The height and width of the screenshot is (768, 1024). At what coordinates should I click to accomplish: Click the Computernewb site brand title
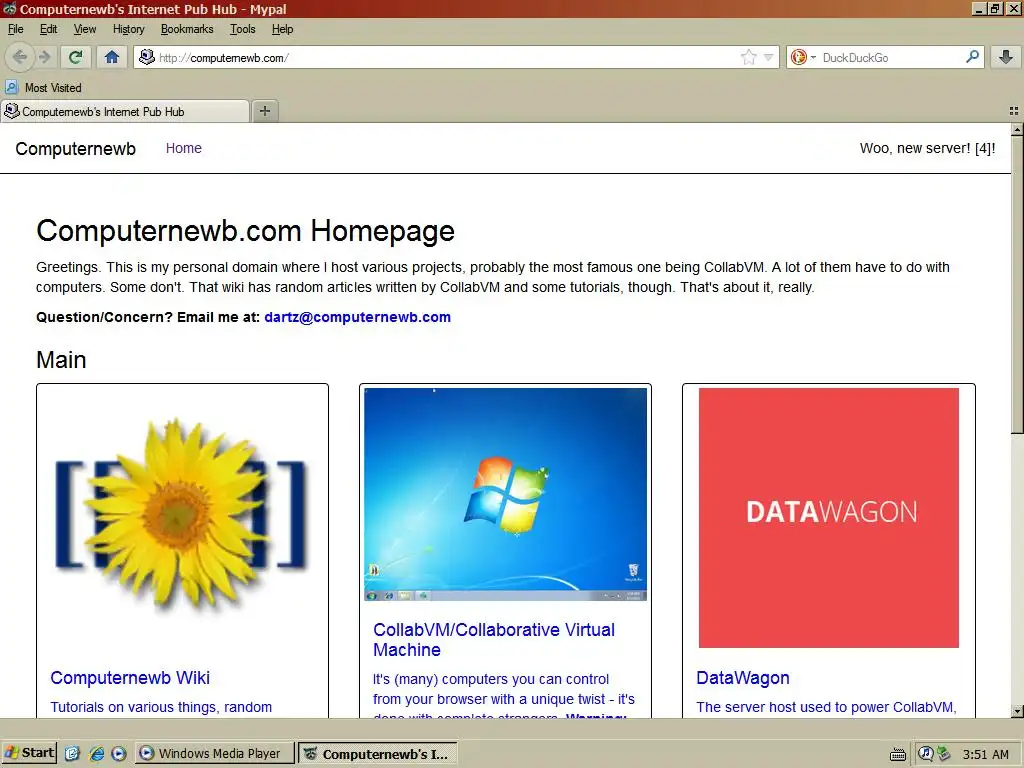click(x=76, y=149)
